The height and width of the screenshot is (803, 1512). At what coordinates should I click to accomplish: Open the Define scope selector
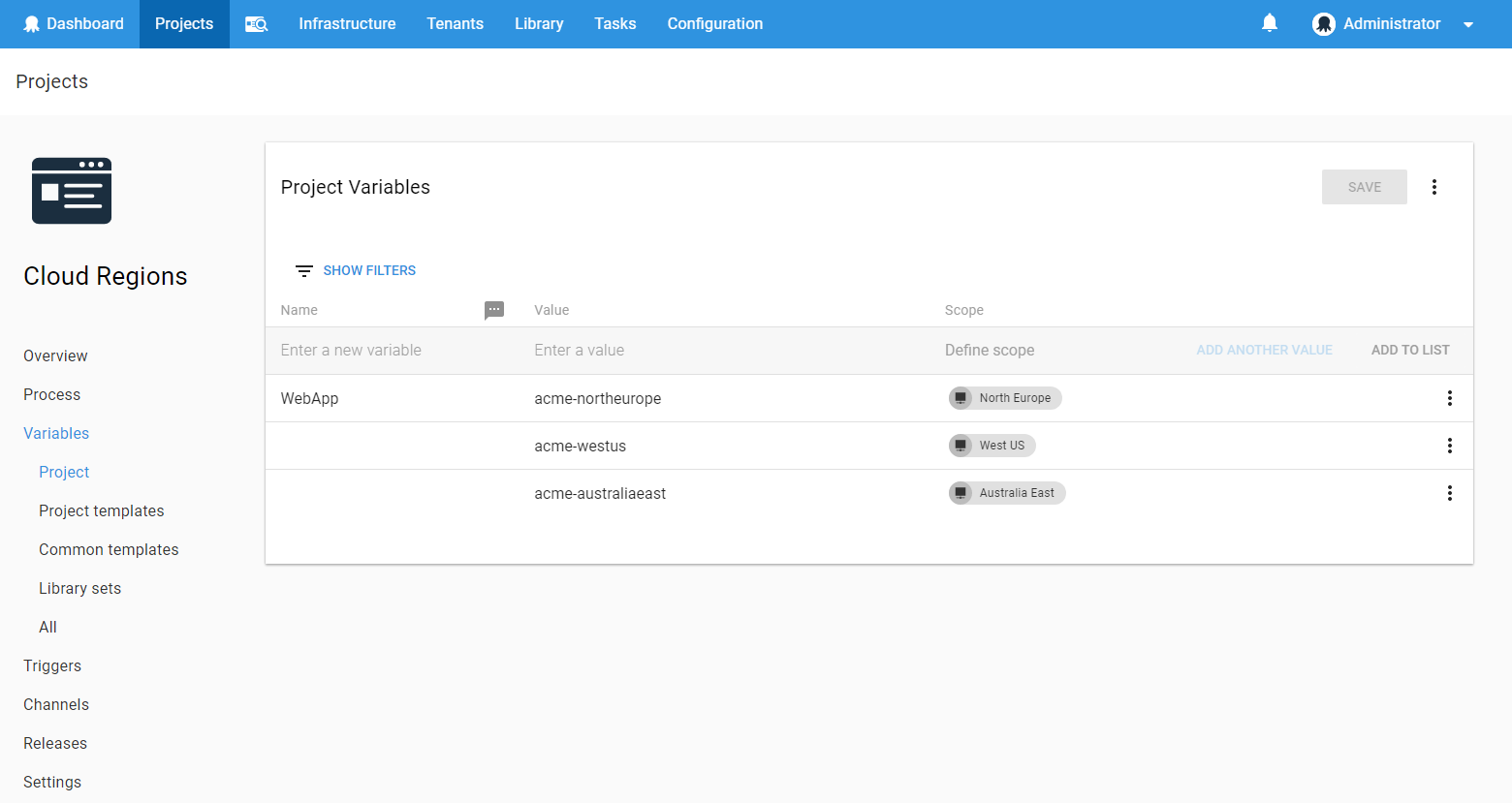point(990,350)
